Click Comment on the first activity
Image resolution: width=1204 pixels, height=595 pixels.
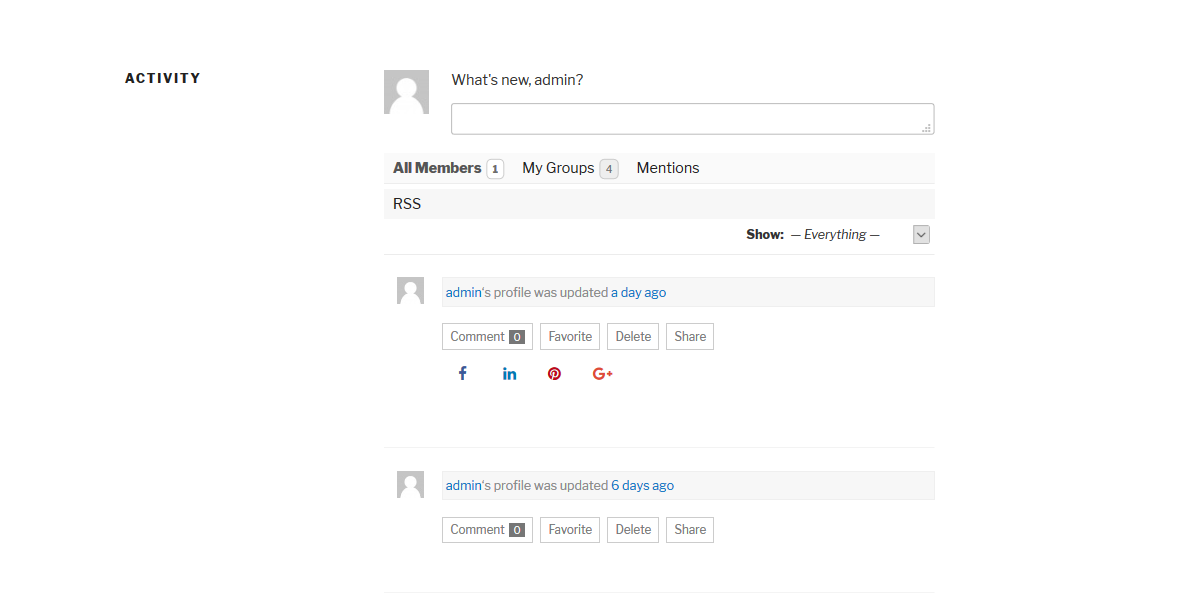click(487, 337)
